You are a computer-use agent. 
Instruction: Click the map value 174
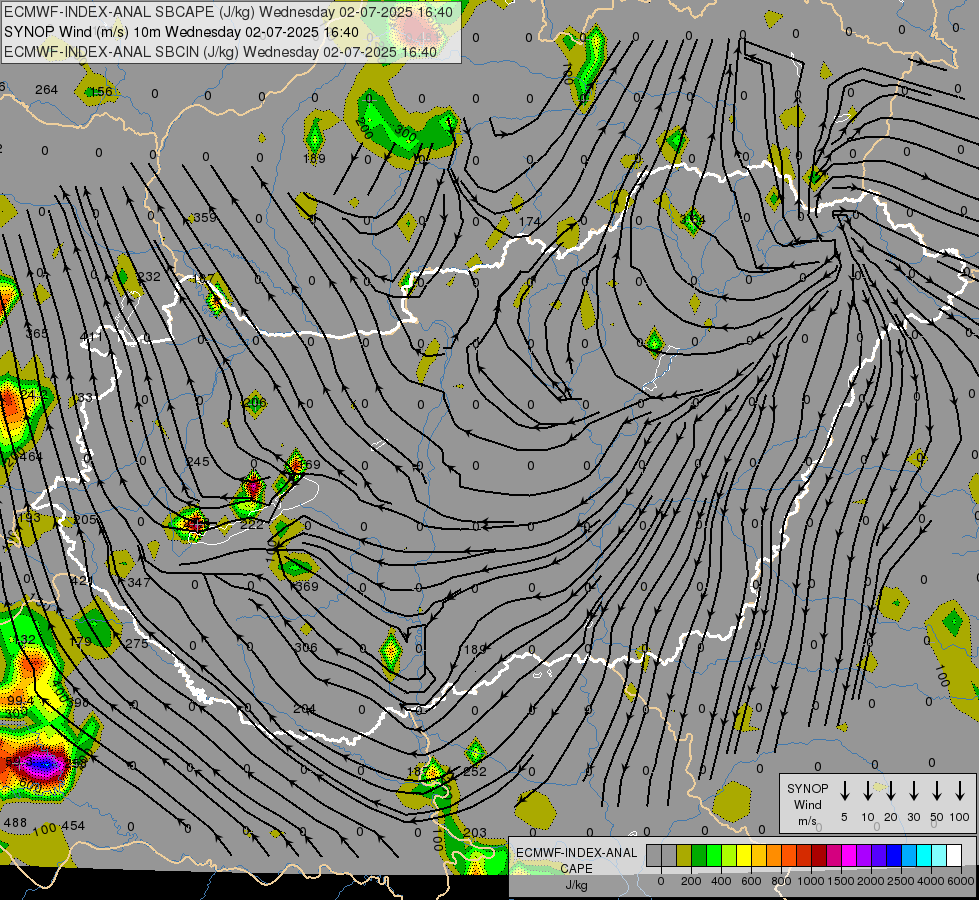click(529, 222)
